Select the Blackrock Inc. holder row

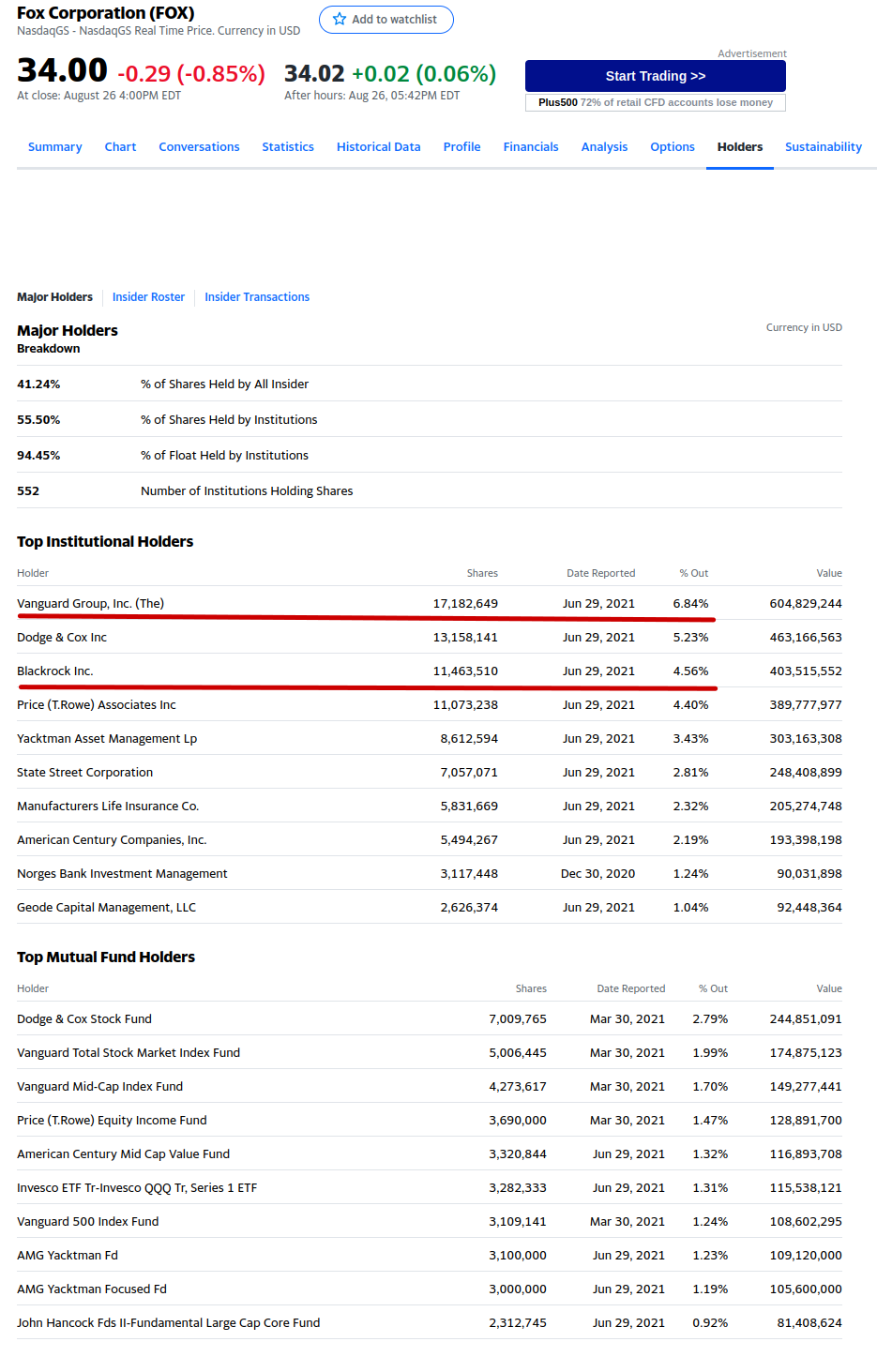[x=55, y=671]
